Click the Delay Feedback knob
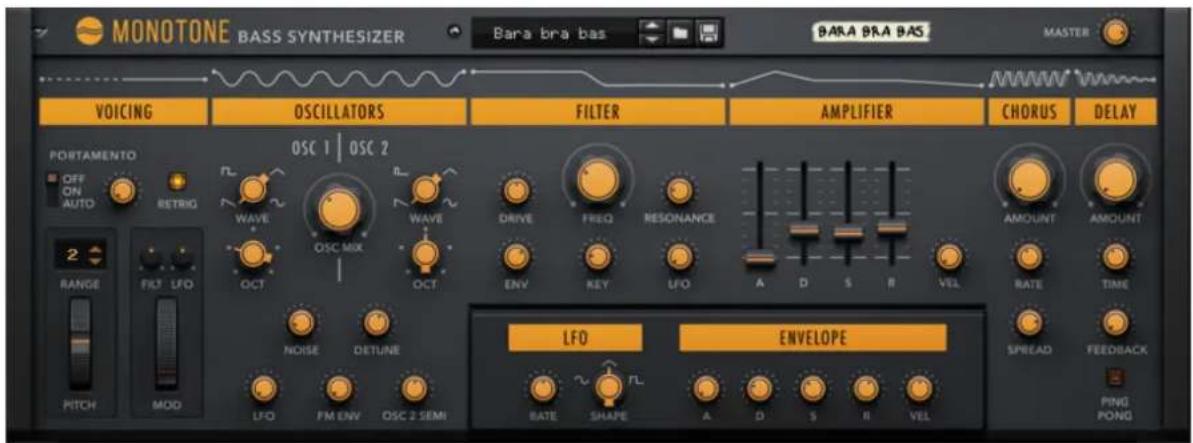 coord(1115,323)
